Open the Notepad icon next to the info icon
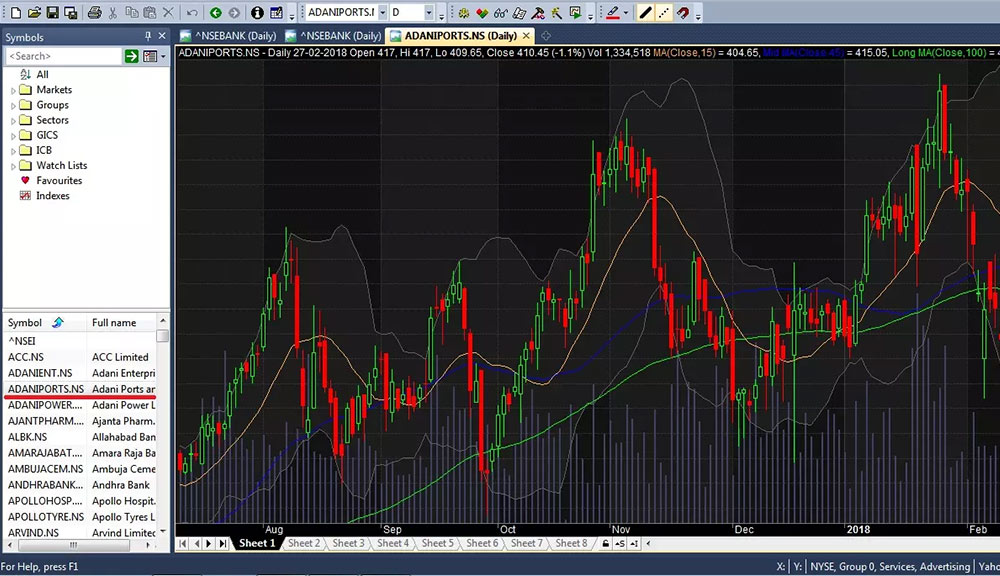 pyautogui.click(x=276, y=12)
